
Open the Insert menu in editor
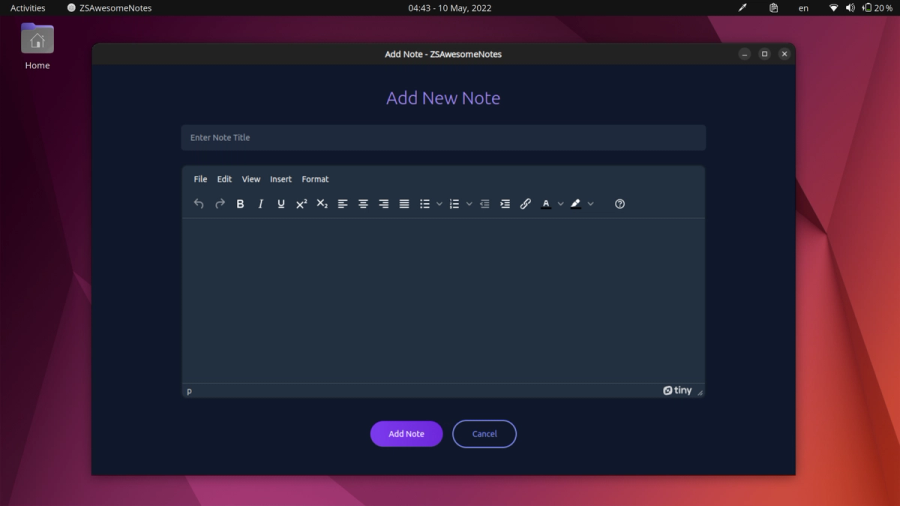click(281, 179)
